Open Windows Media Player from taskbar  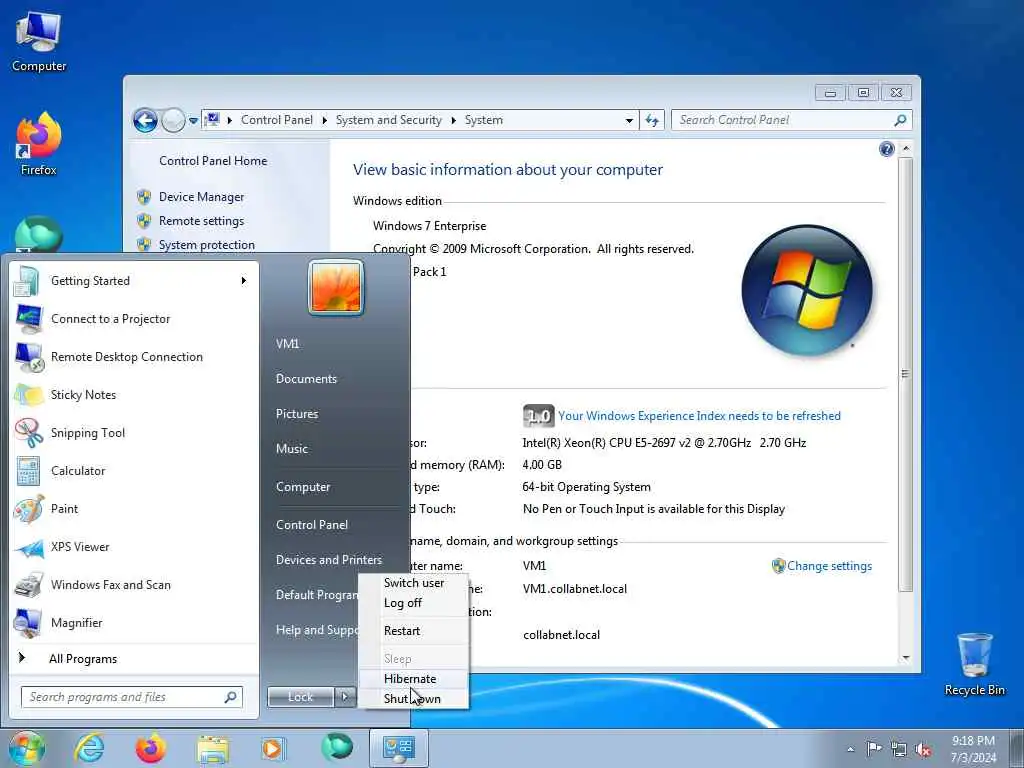(x=273, y=748)
